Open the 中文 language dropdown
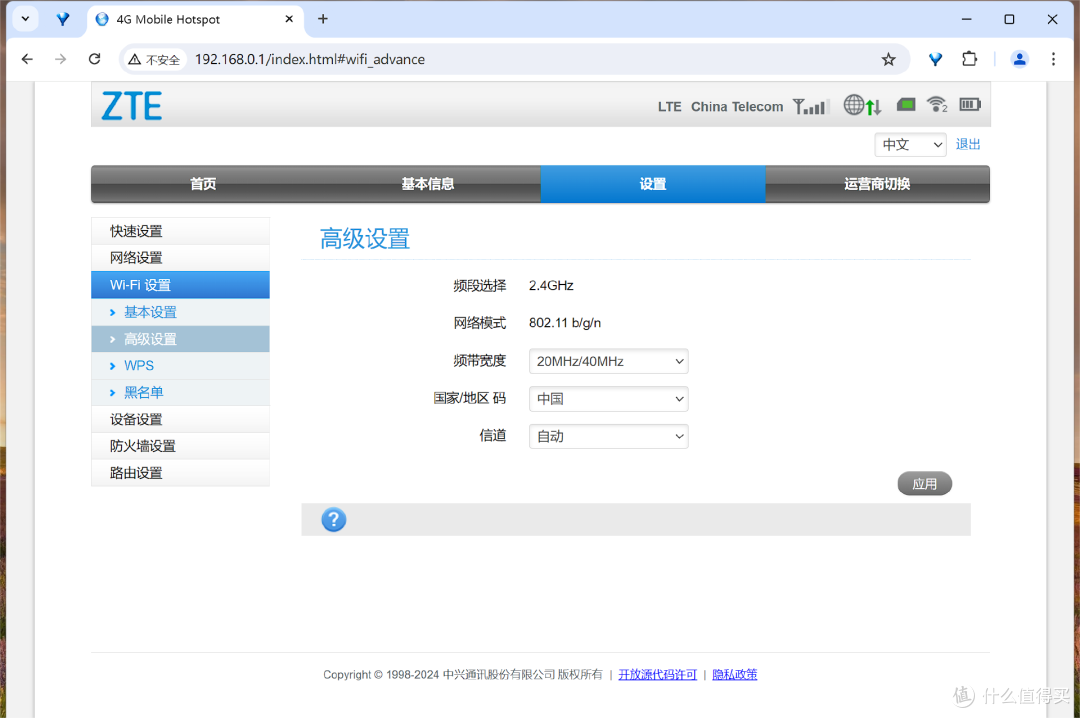This screenshot has height=718, width=1080. [x=911, y=145]
